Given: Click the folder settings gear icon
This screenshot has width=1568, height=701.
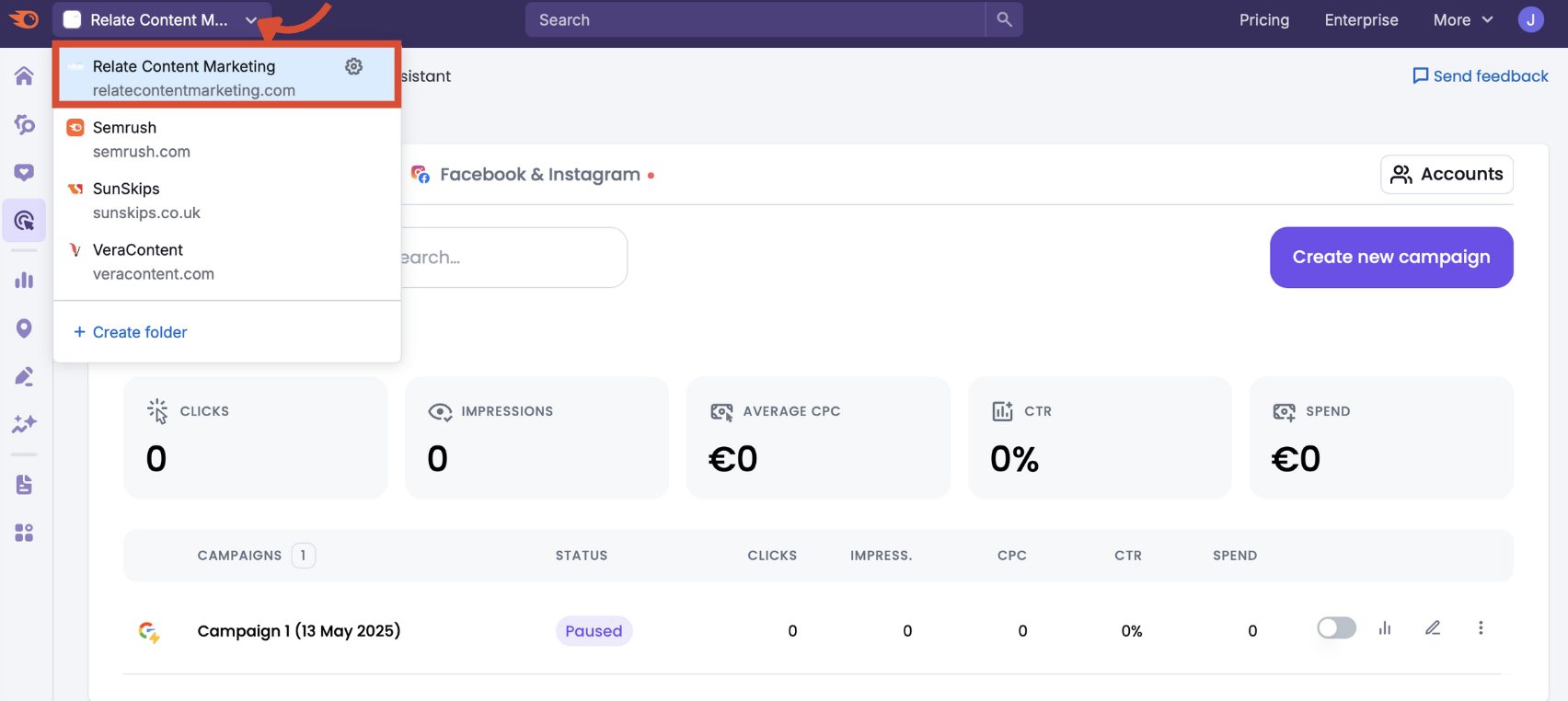Looking at the screenshot, I should pyautogui.click(x=354, y=66).
